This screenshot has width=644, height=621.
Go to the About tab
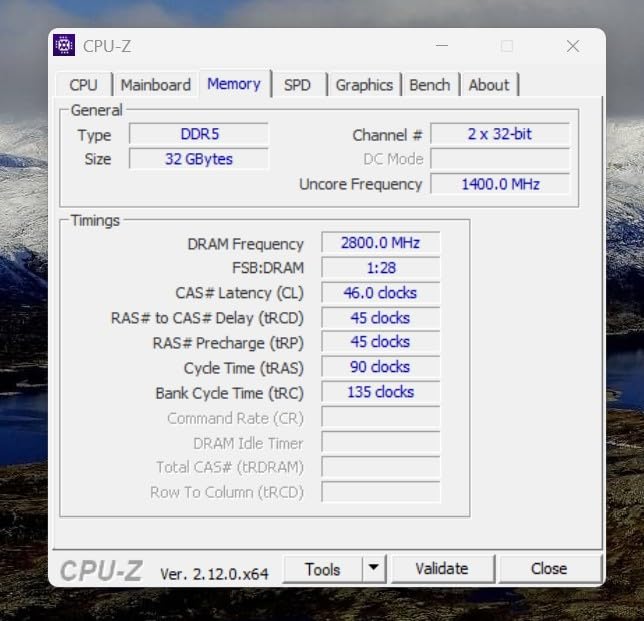[489, 85]
